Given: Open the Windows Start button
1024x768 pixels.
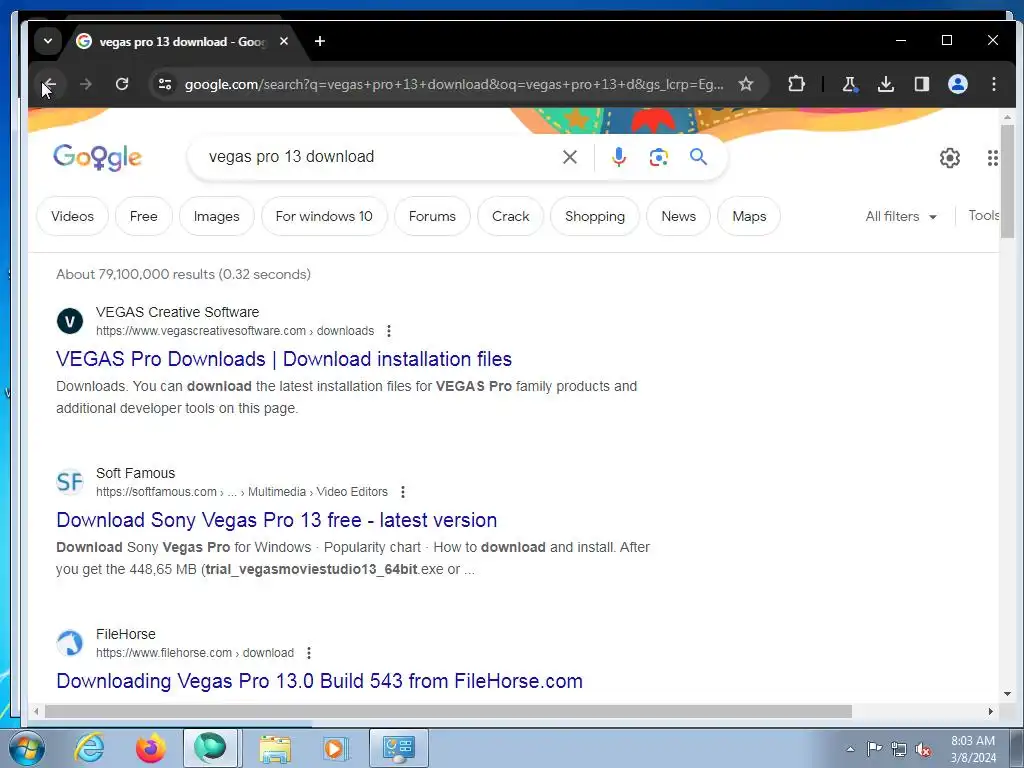Looking at the screenshot, I should click(26, 749).
